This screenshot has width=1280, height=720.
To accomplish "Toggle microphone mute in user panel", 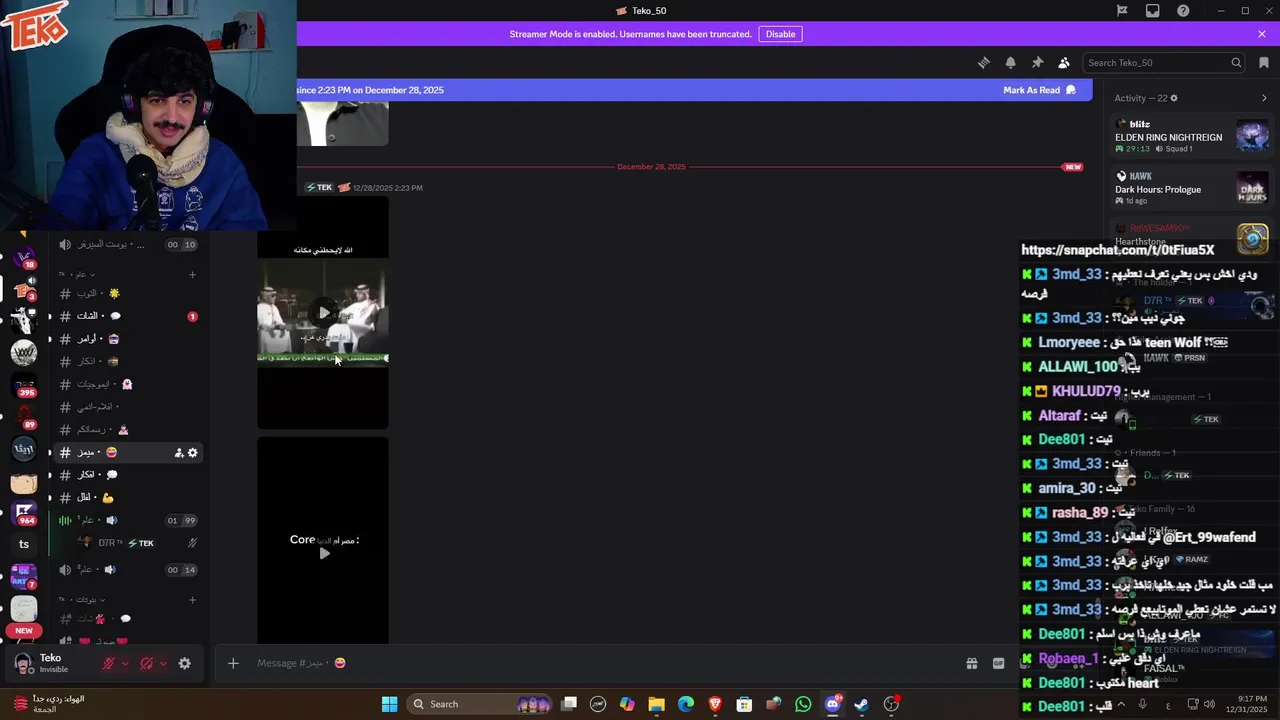I will coord(108,663).
